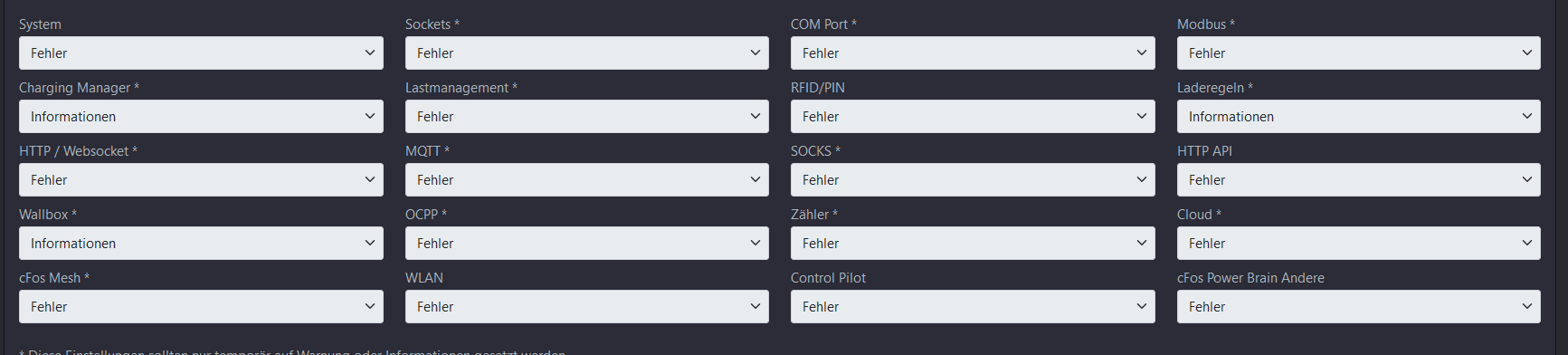Open the Modbus log level dropdown

click(1359, 53)
